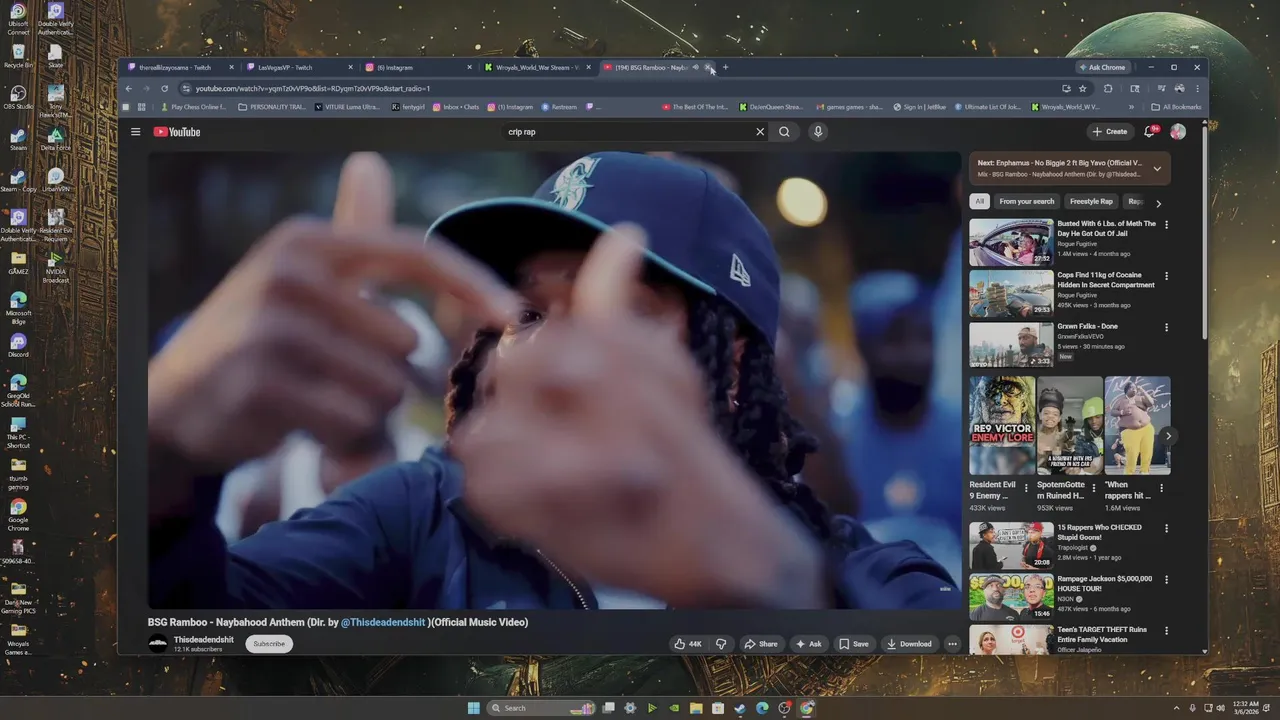Image resolution: width=1280 pixels, height=720 pixels.
Task: Open options for '15 Rappers Who CHECKED' video
Action: (1166, 528)
